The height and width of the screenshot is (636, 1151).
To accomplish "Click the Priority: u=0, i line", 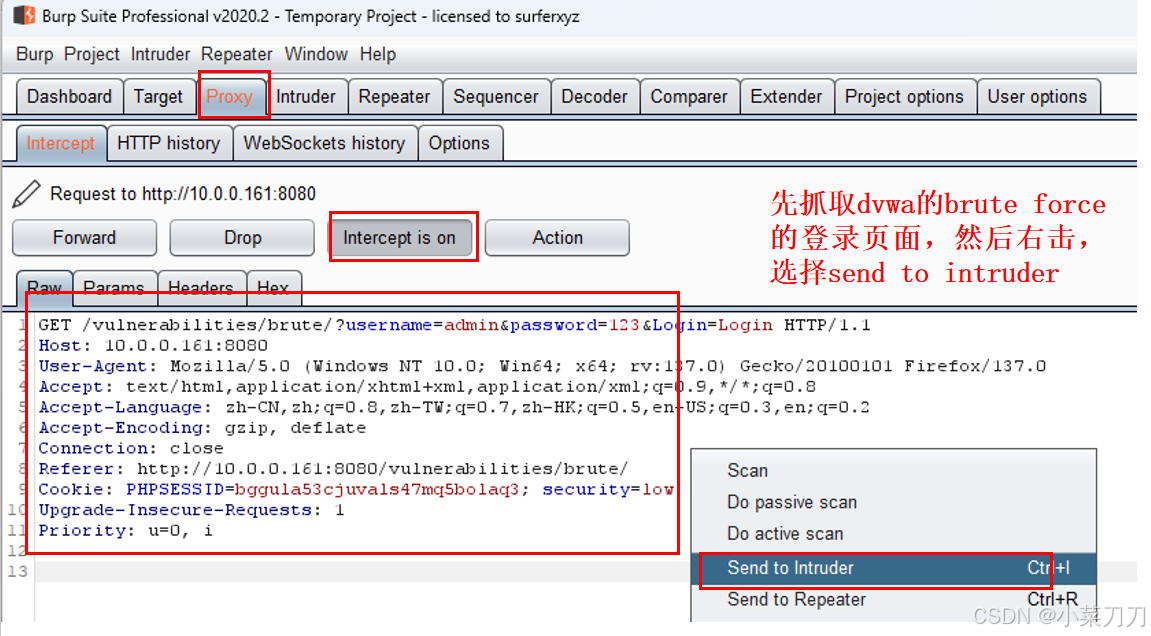I will pos(126,531).
